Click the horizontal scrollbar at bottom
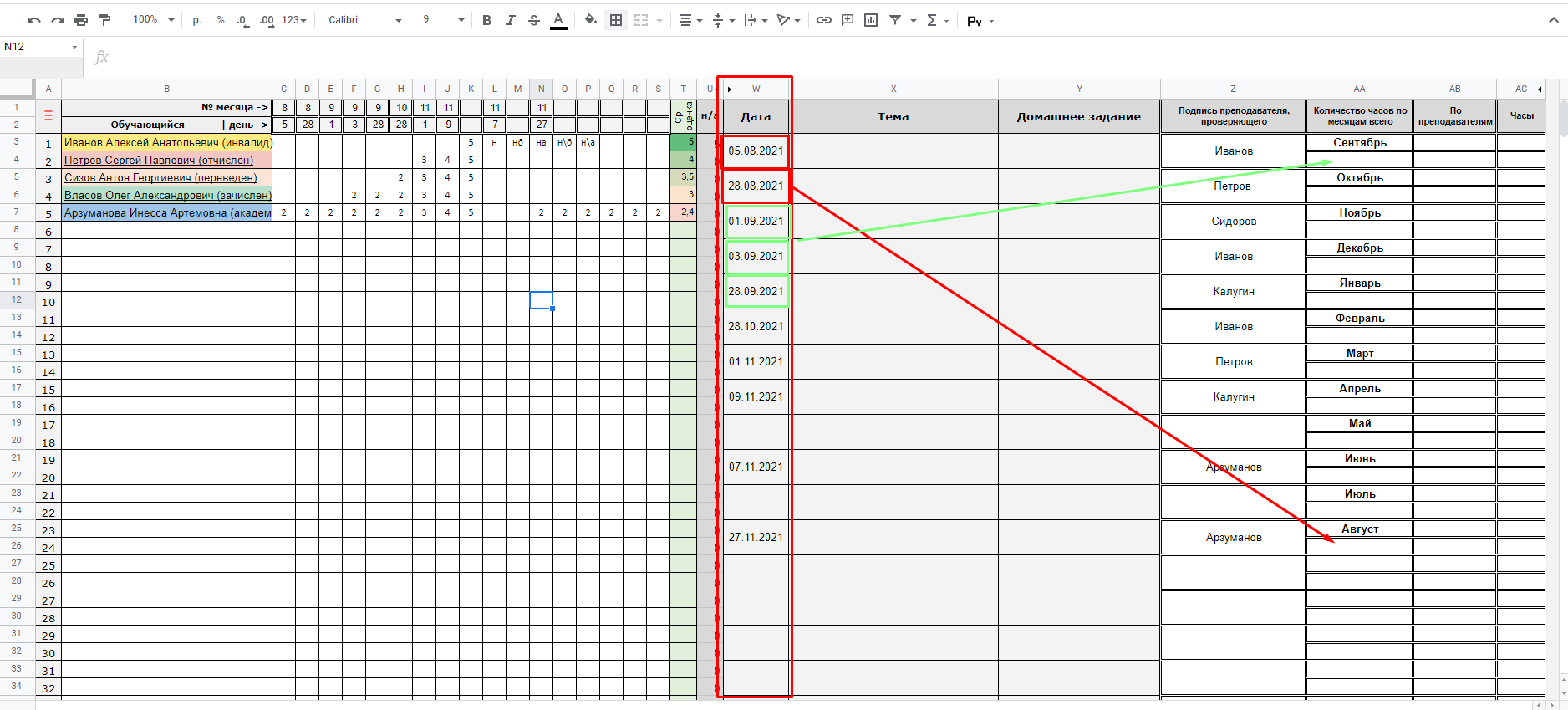The height and width of the screenshot is (710, 1568). [786, 705]
